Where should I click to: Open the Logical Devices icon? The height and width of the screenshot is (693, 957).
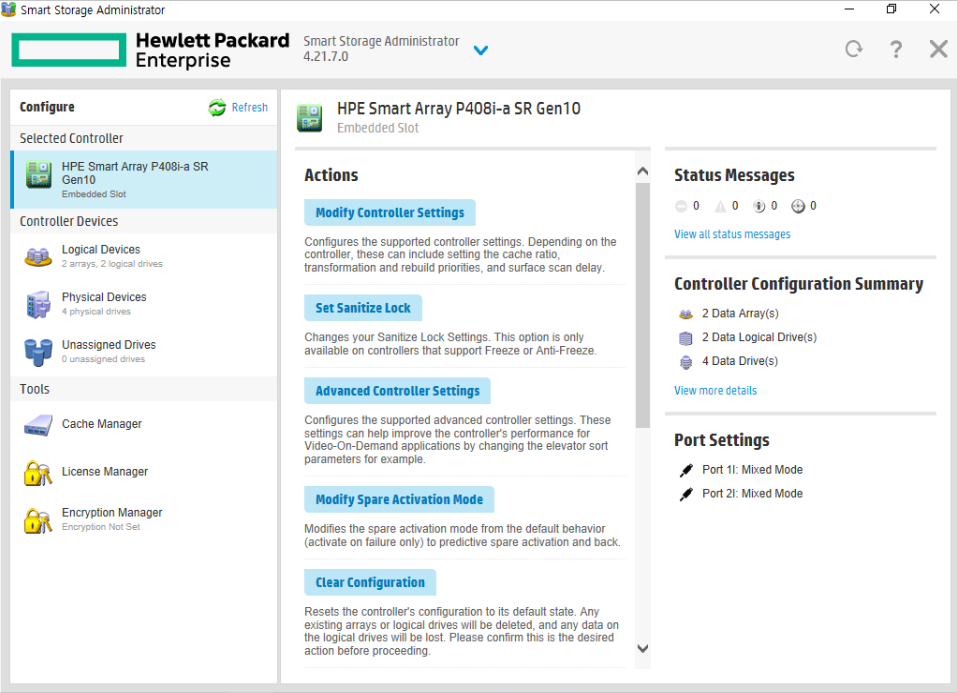click(38, 256)
